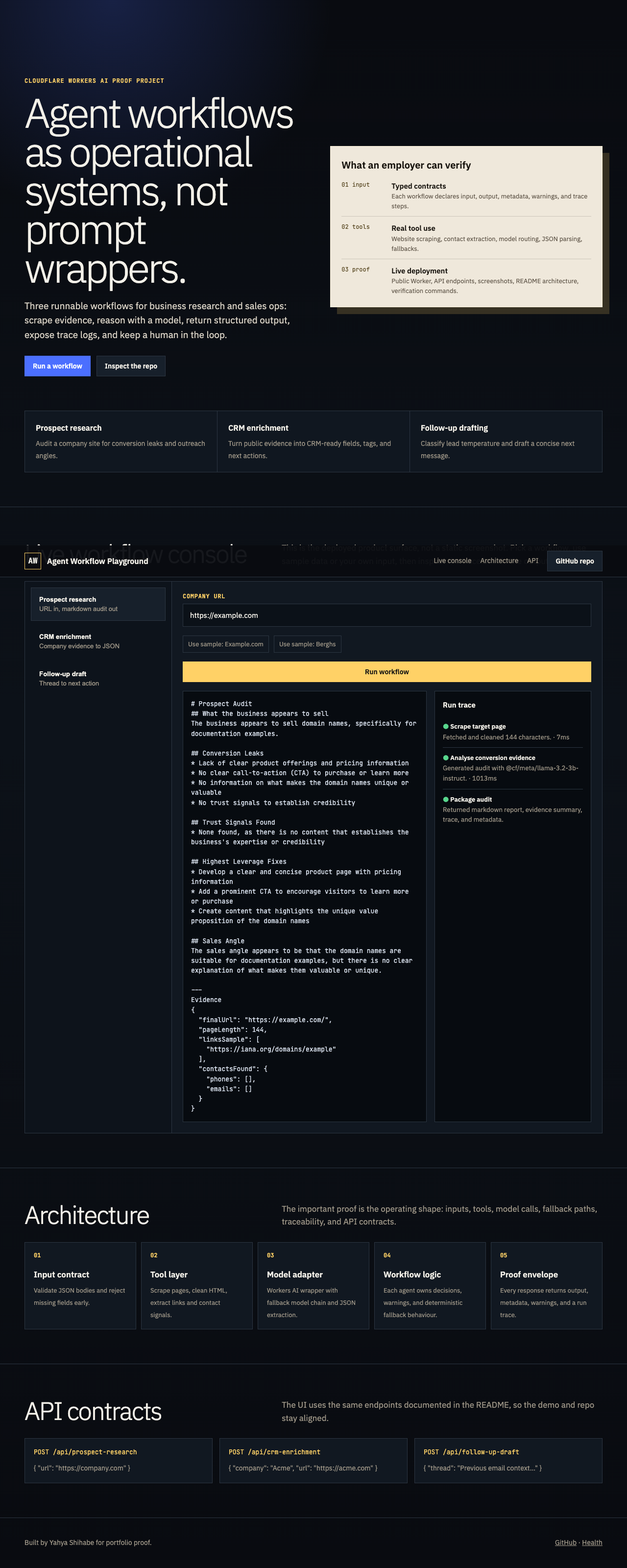Open the Live console nav link
The width and height of the screenshot is (627, 1568).
pyautogui.click(x=452, y=561)
